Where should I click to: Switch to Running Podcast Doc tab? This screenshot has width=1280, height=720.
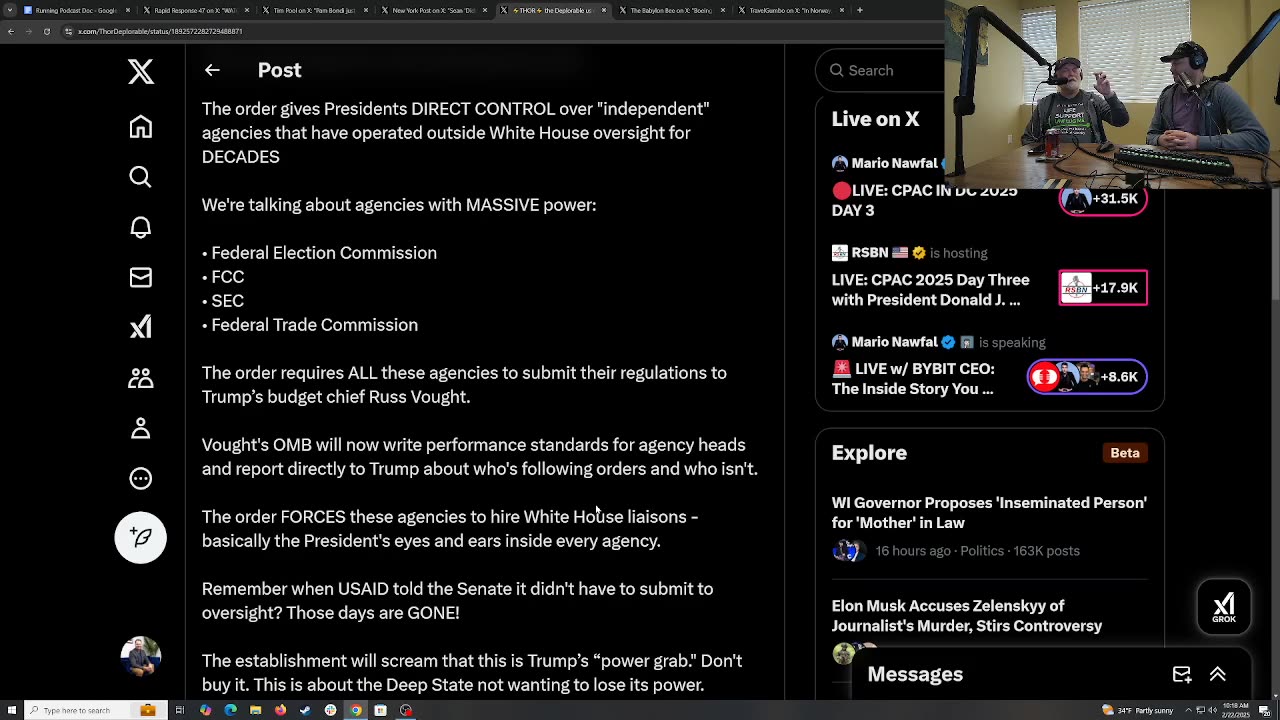coord(76,10)
